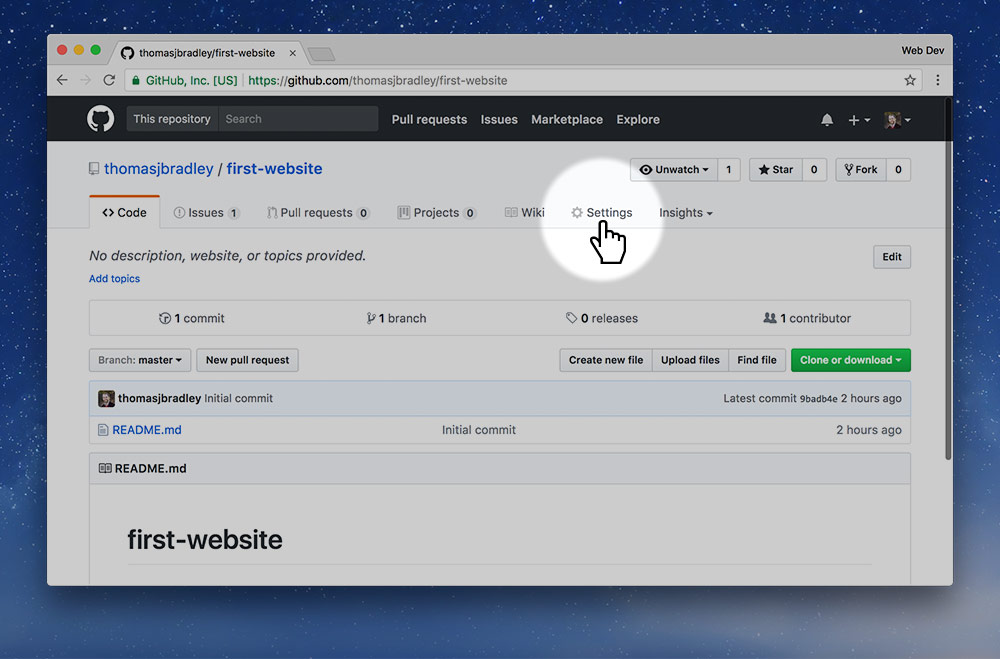
Task: Open Issues in top nav
Action: pyautogui.click(x=499, y=120)
